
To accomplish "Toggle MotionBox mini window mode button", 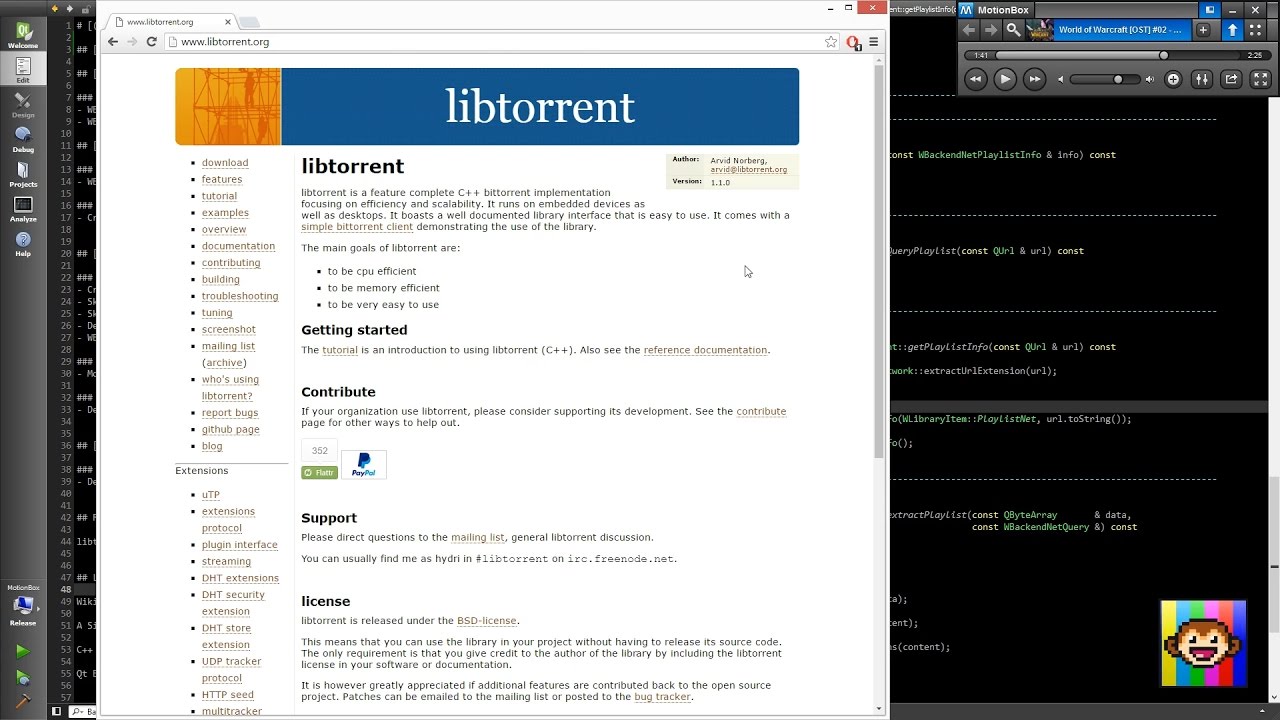I will tap(1210, 9).
